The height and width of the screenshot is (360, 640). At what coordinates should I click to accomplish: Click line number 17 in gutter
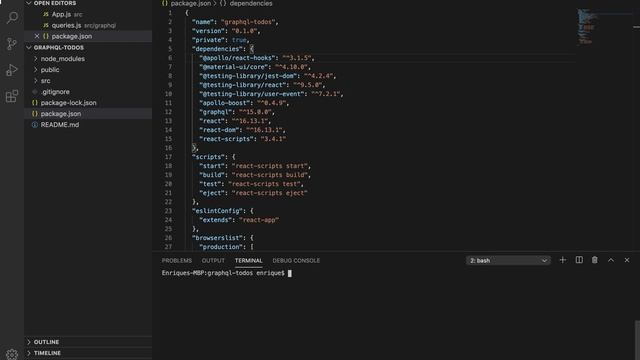click(169, 157)
